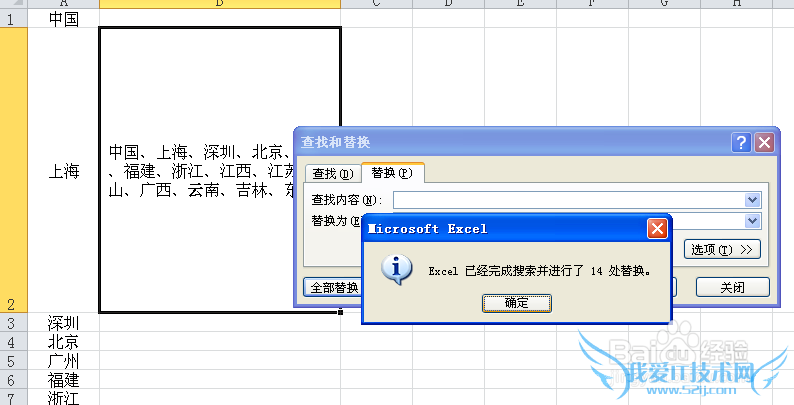
Task: Select row 5 header
Action: pos(14,360)
